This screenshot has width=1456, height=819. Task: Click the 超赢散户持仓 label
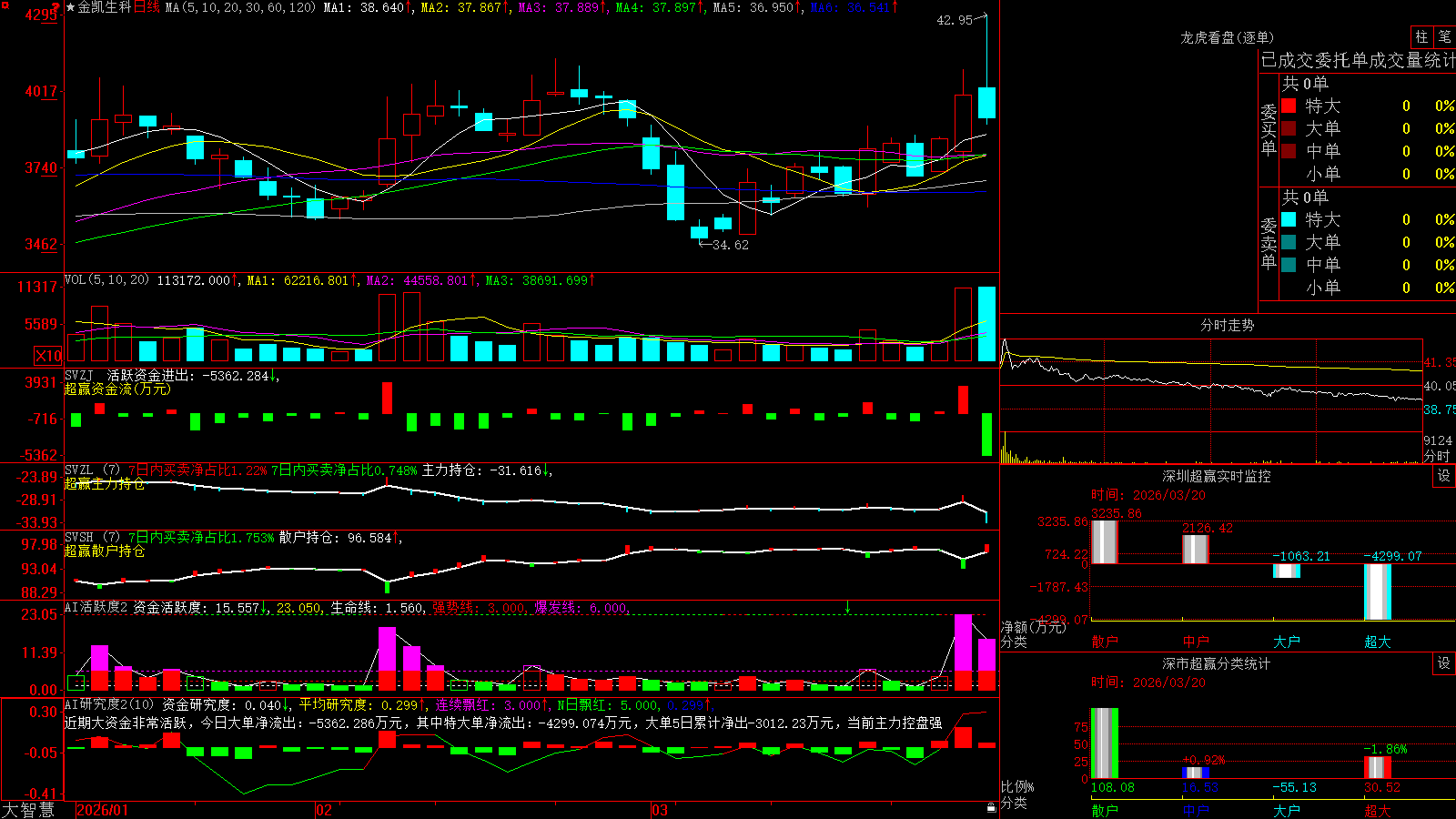(x=105, y=551)
